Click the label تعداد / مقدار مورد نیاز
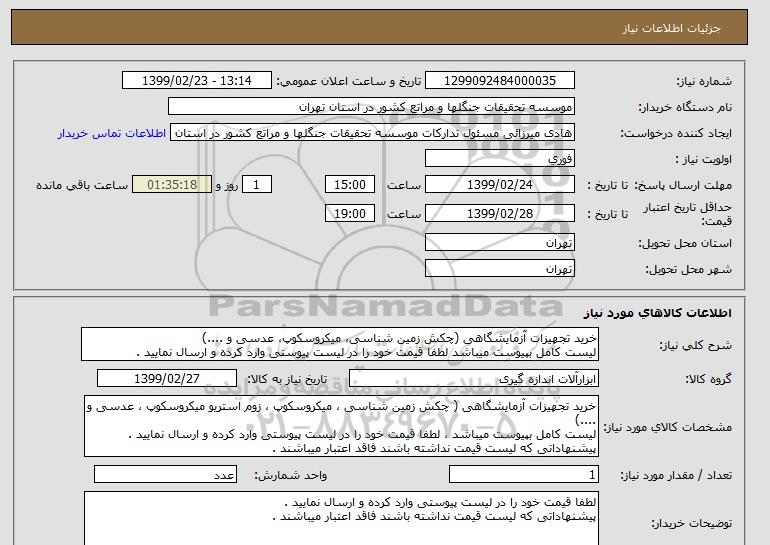This screenshot has width=770, height=545. click(676, 475)
